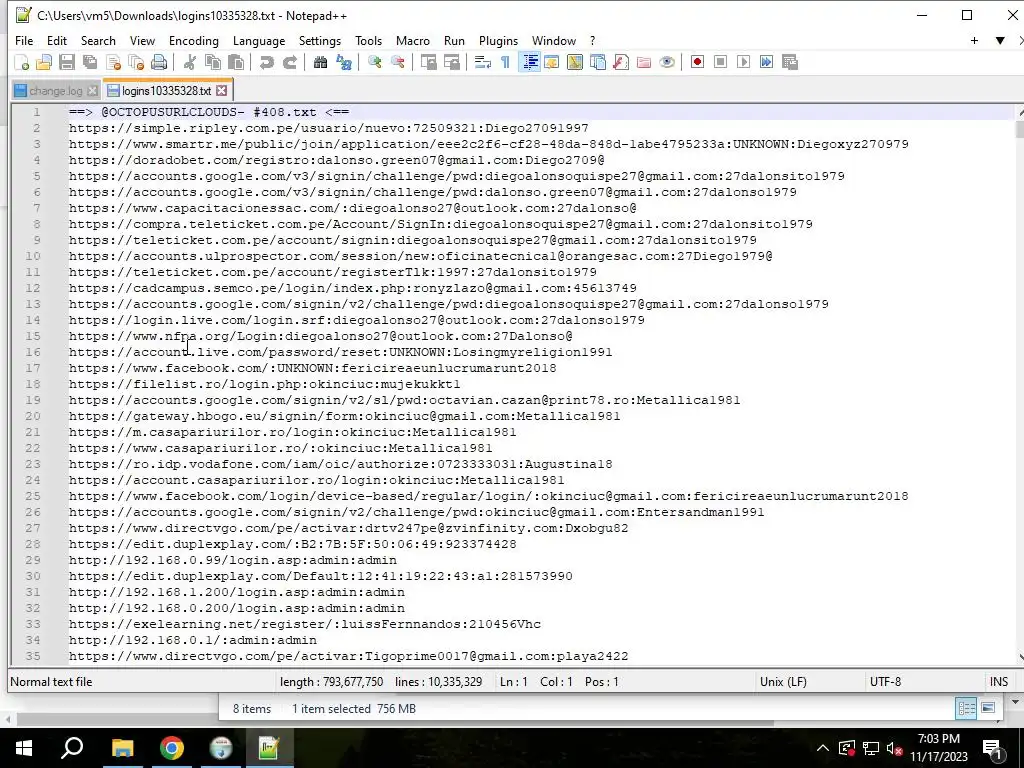Screen dimensions: 1024x768
Task: Open File Explorer from the taskbar
Action: coord(122,748)
